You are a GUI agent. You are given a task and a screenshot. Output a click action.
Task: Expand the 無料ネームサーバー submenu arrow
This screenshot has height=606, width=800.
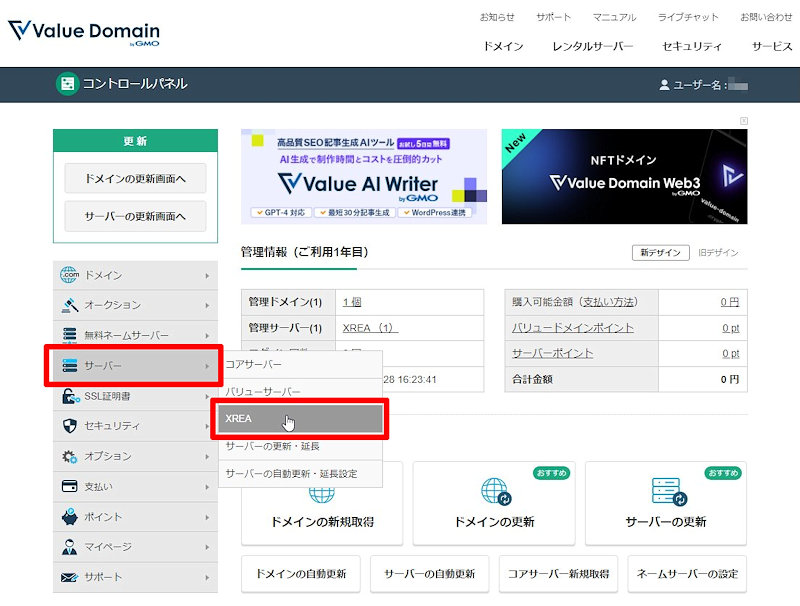click(x=208, y=335)
